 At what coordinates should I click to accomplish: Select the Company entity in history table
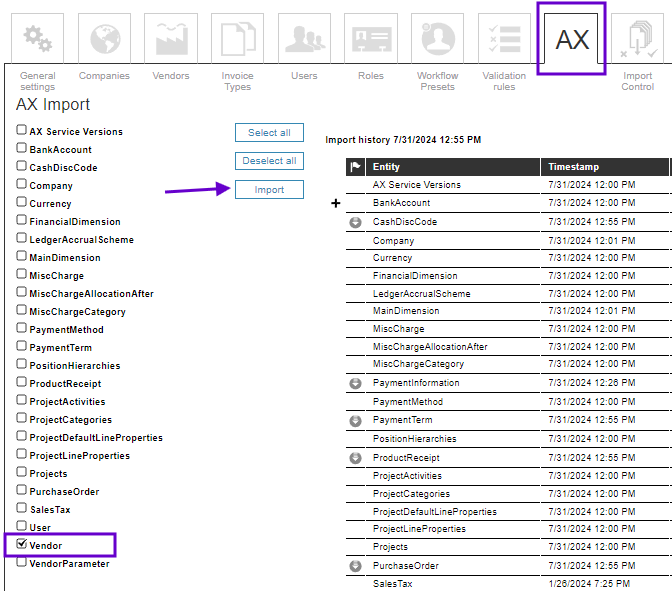pyautogui.click(x=393, y=241)
